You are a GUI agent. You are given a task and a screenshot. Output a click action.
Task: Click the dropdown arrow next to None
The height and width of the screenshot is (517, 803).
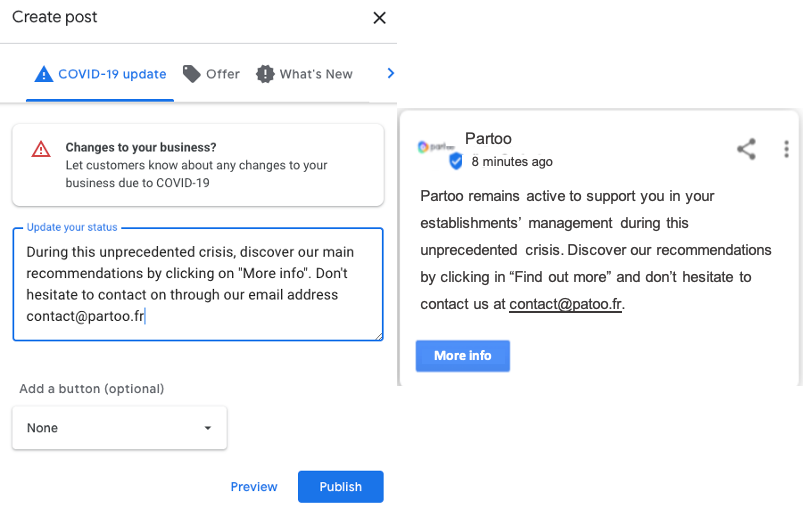208,428
